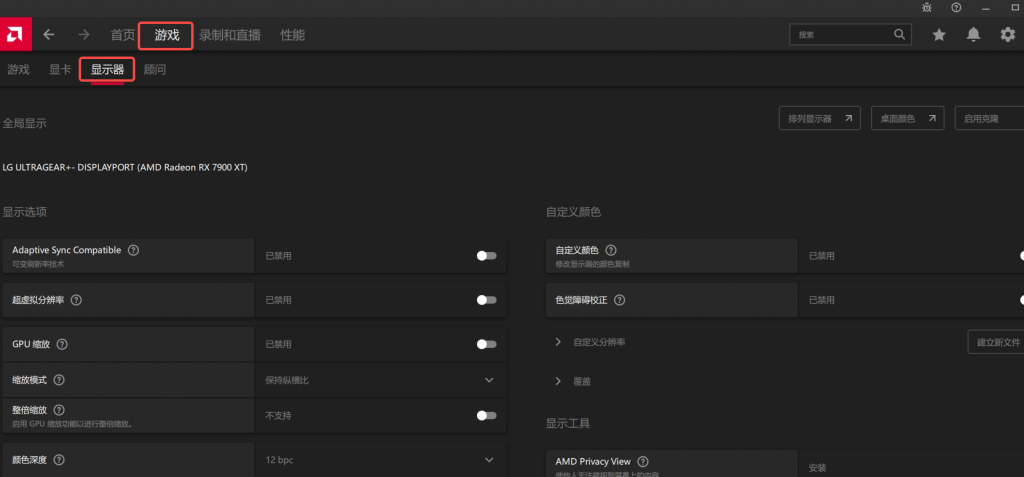
Task: Expand 自定义分辨率 section
Action: pyautogui.click(x=558, y=342)
